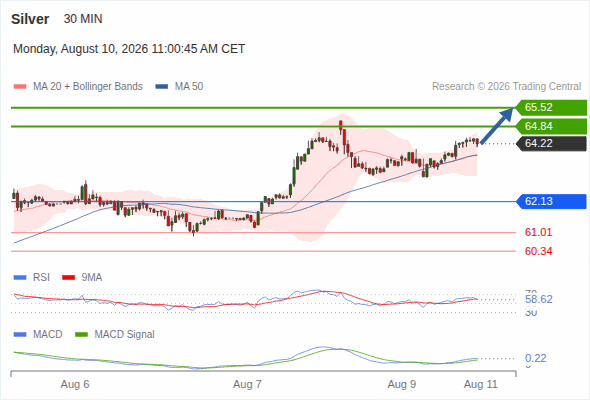Click the red 9MA legend swatch
This screenshot has height=400, width=590.
68,278
